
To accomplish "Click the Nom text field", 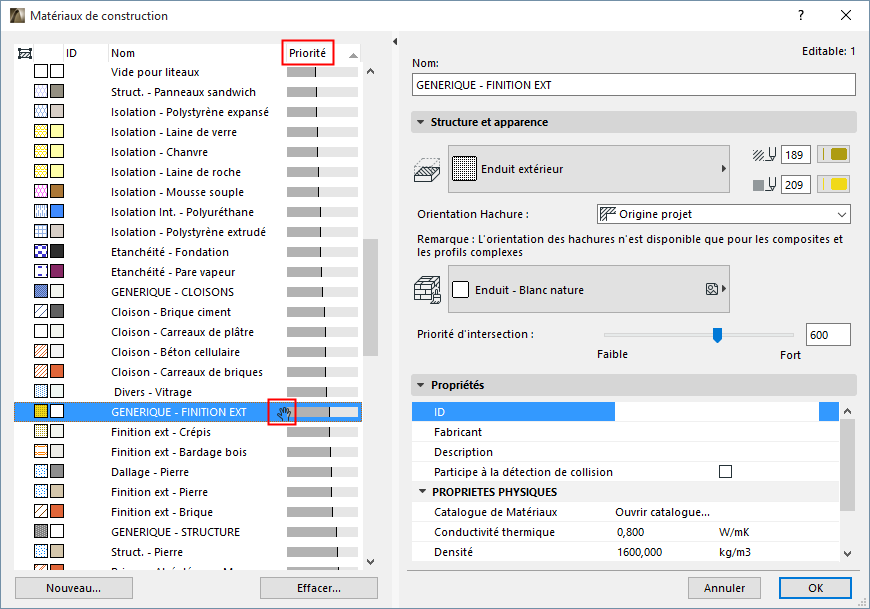I will (x=634, y=85).
